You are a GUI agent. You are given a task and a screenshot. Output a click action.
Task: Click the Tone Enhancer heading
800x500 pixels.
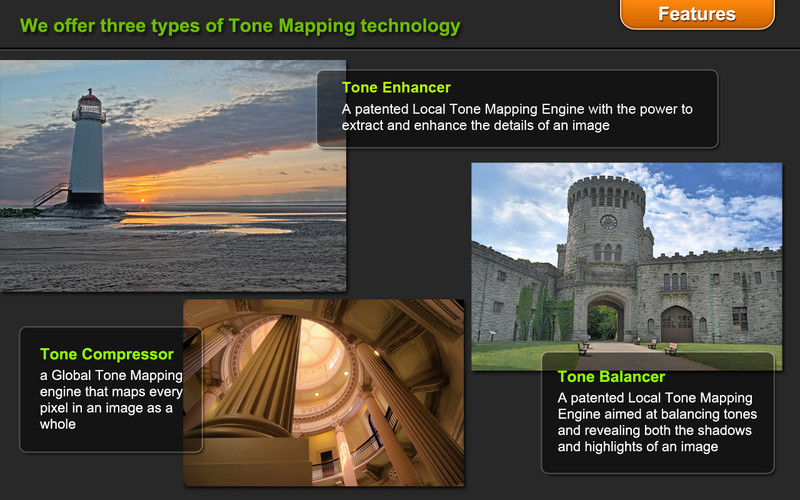(x=396, y=87)
